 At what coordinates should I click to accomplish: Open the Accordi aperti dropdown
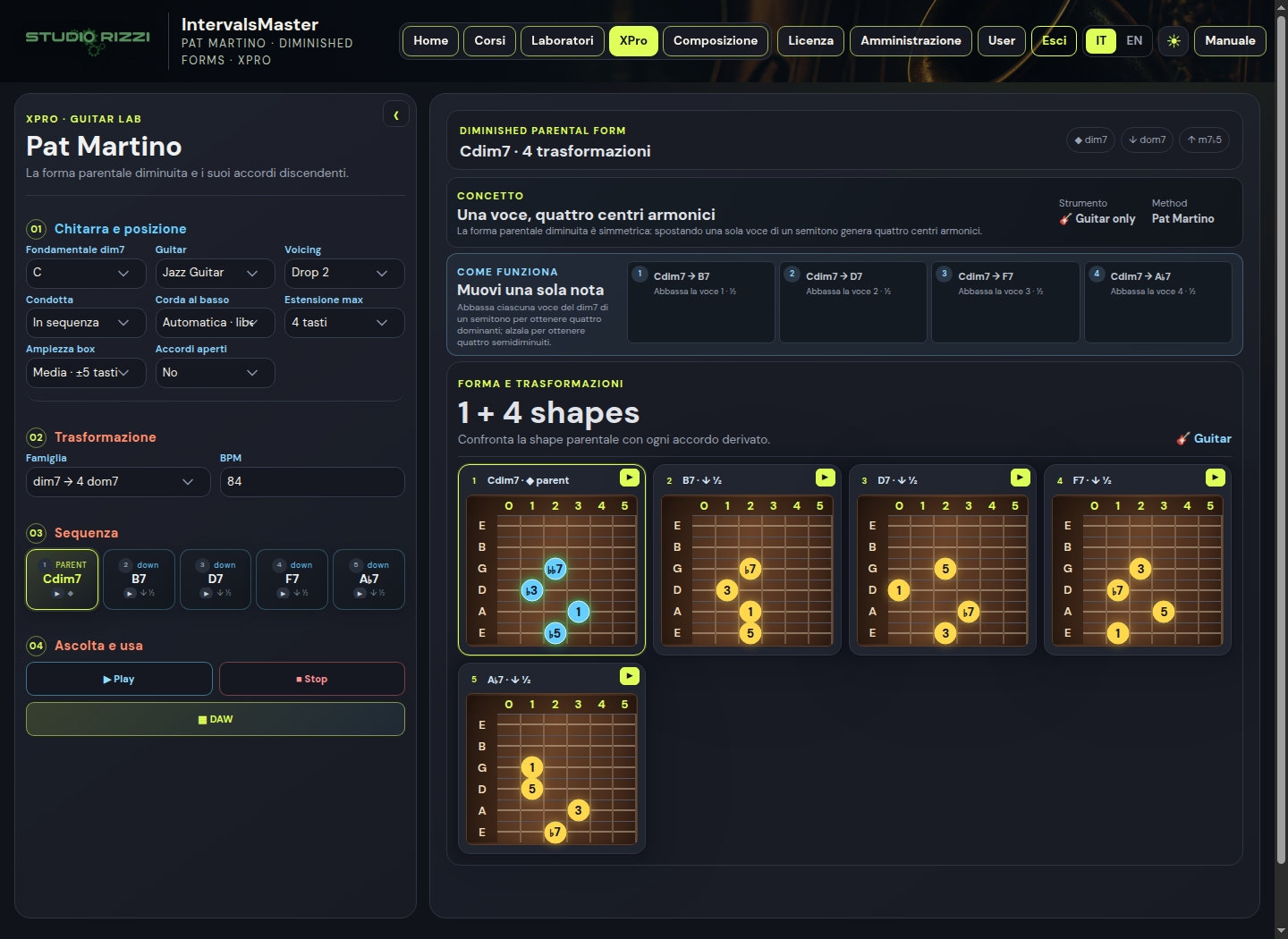215,373
